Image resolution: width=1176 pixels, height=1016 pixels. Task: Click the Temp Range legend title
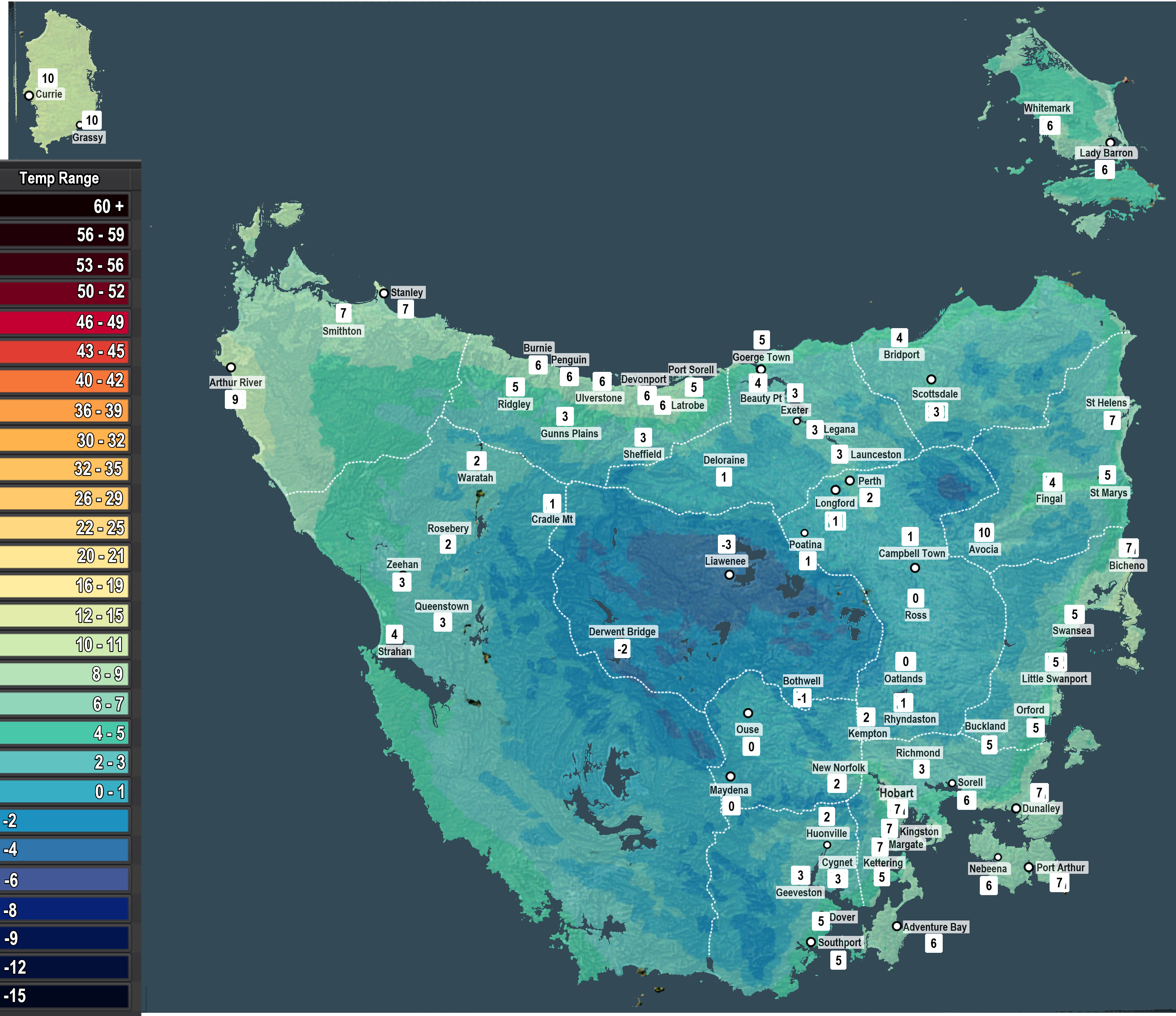click(59, 177)
